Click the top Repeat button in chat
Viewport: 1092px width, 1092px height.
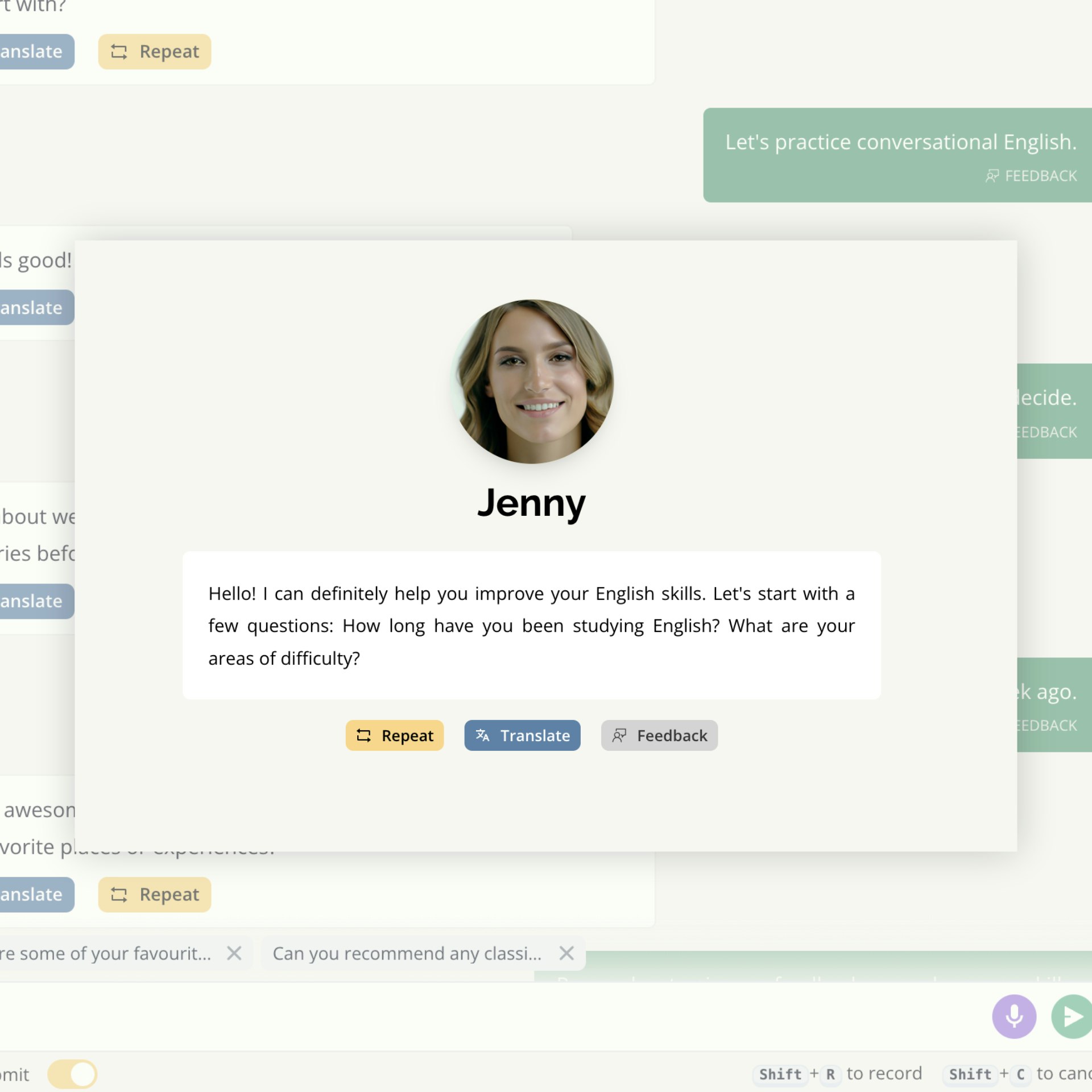coord(154,52)
